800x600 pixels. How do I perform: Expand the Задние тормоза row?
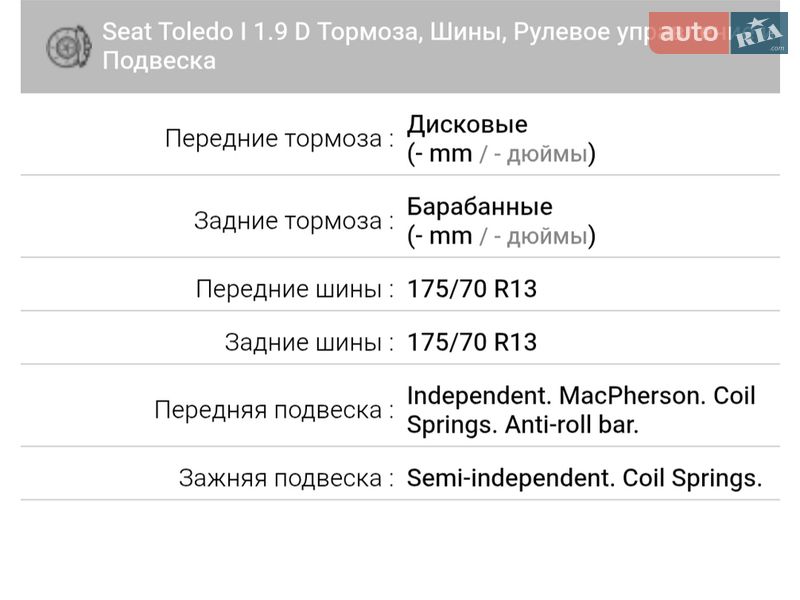pyautogui.click(x=400, y=220)
